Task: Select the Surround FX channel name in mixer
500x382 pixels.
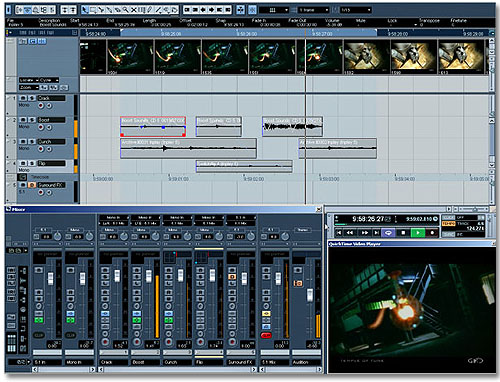Action: point(241,362)
